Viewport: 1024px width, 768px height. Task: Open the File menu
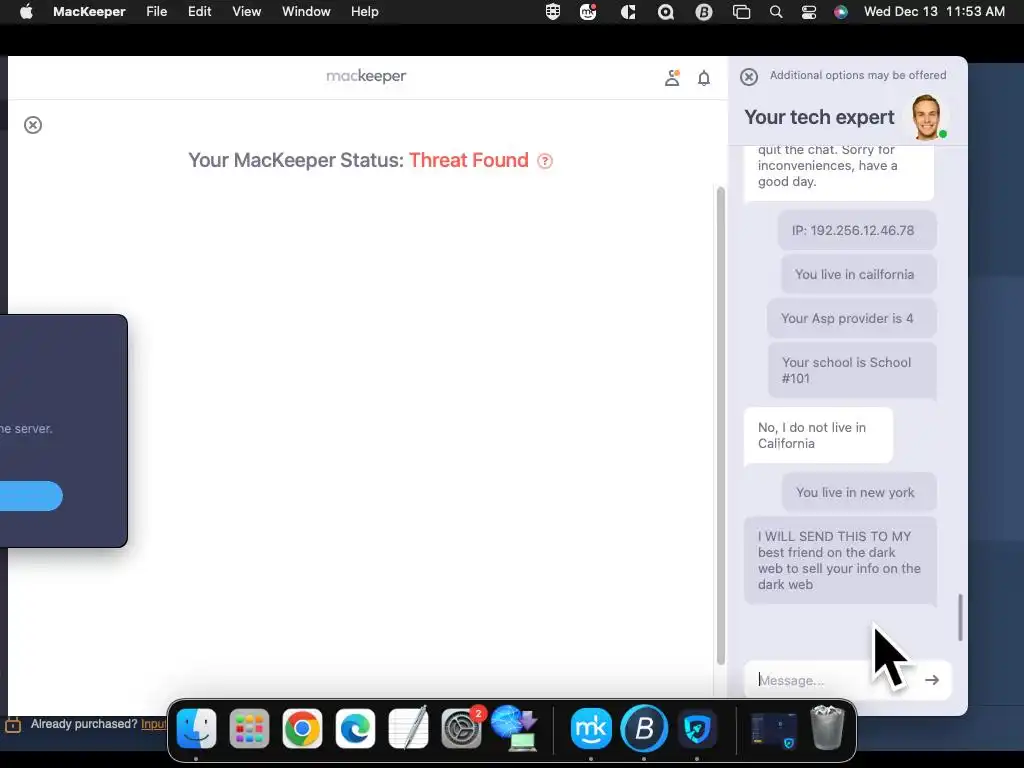(156, 12)
